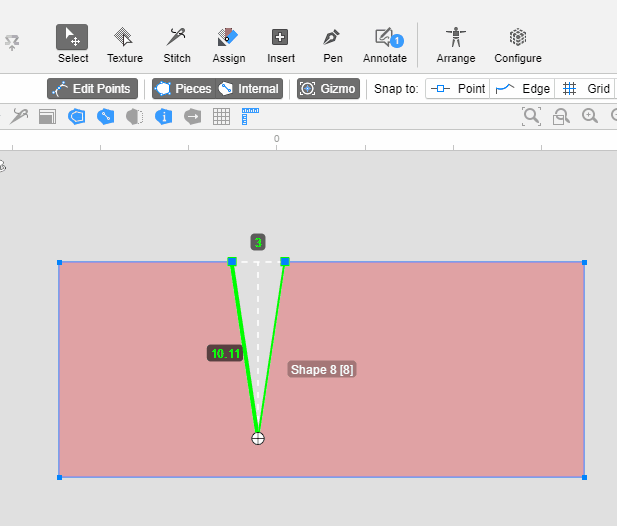
Task: Select the Texture tool
Action: tap(125, 45)
